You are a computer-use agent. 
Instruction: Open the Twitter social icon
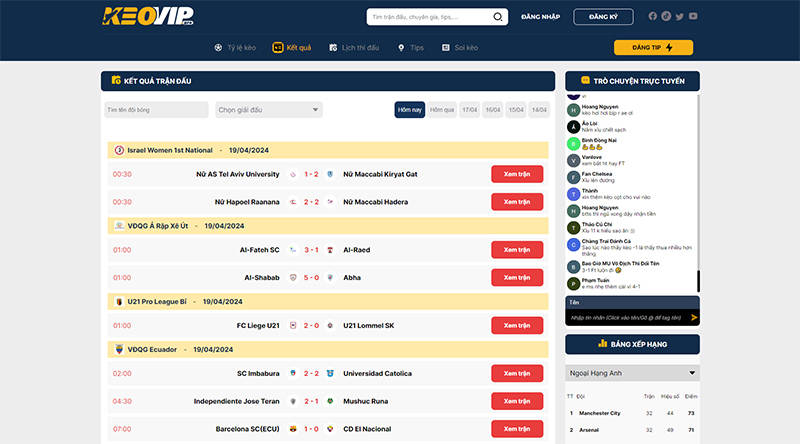pyautogui.click(x=680, y=16)
